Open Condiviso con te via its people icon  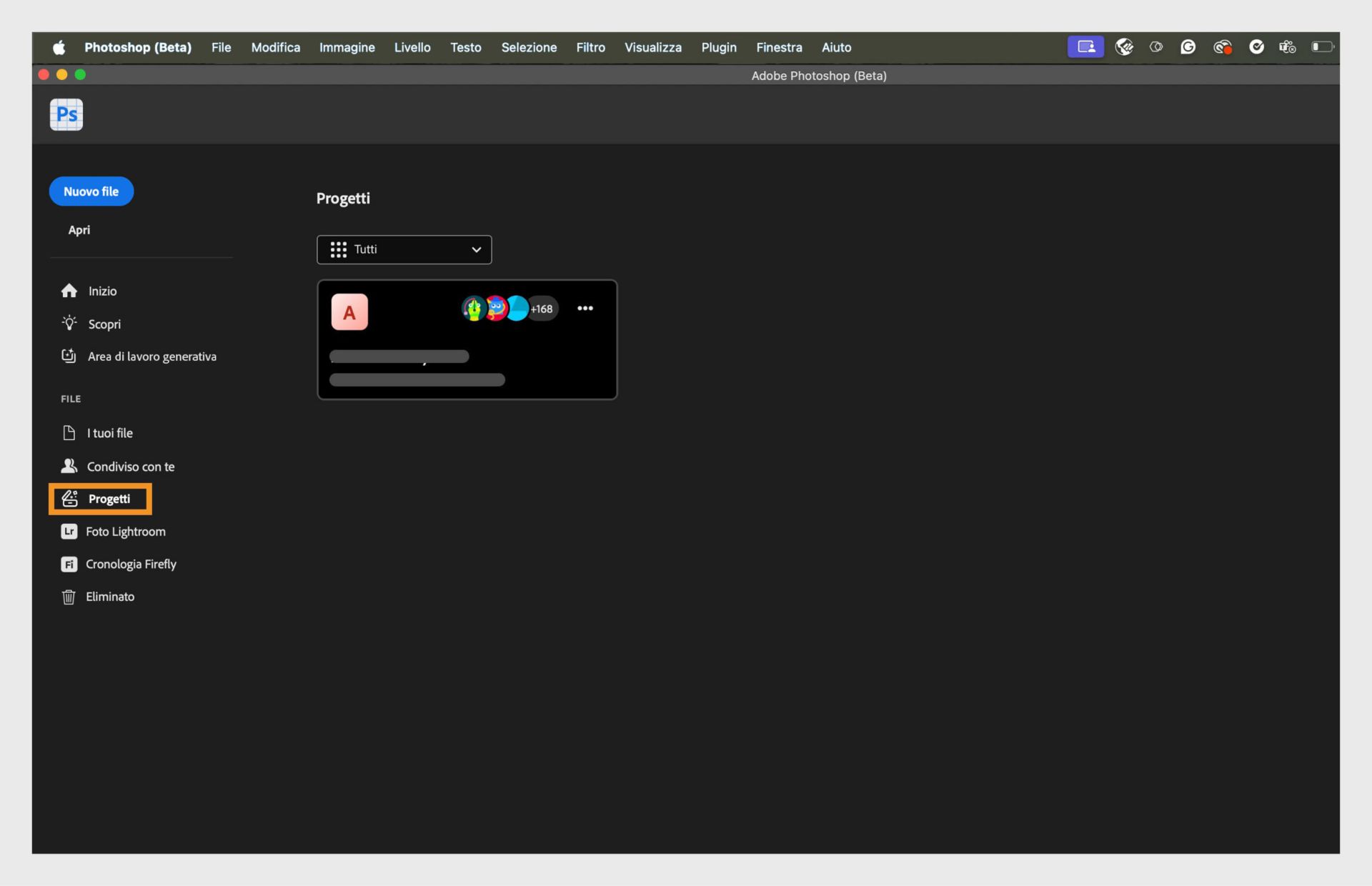(69, 466)
